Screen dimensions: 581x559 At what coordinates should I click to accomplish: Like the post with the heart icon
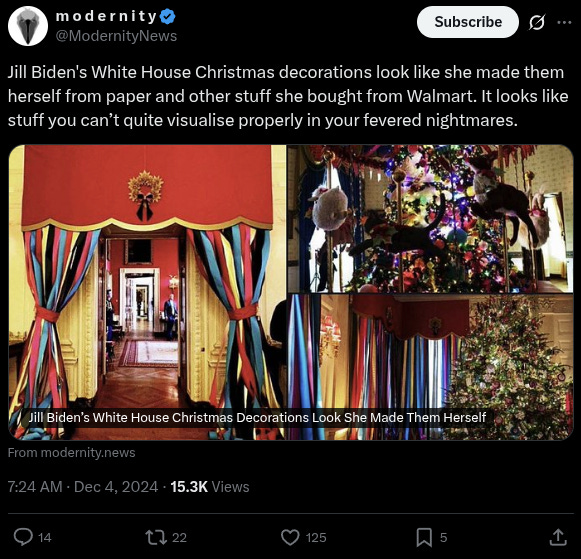tap(290, 537)
